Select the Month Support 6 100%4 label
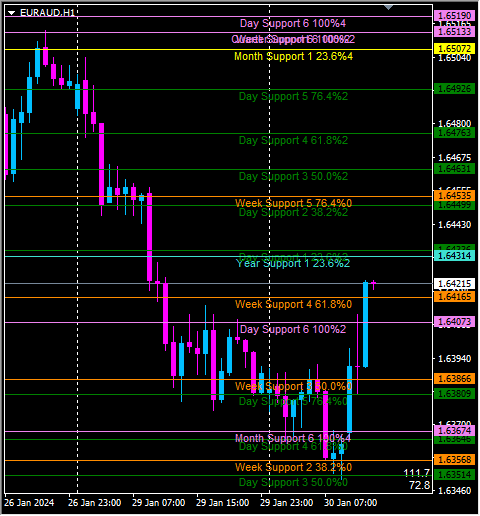The width and height of the screenshot is (480, 516). click(293, 438)
